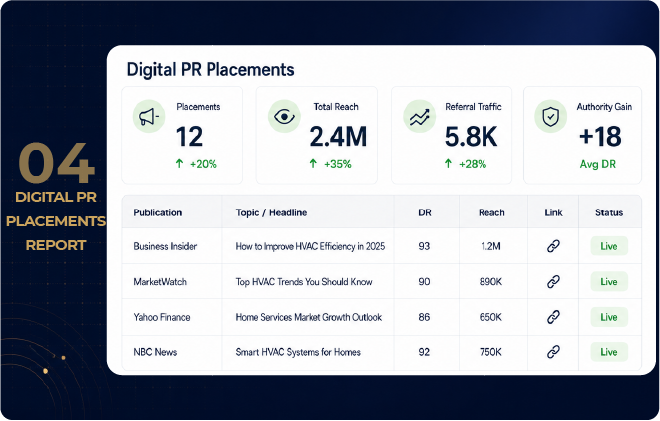Click headline Smart HVAC Systems for Homes
Image resolution: width=660 pixels, height=421 pixels.
pos(298,352)
